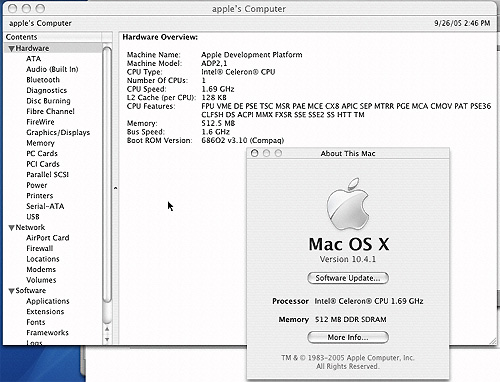Click the L2 Cache 128 KB value
This screenshot has width=500, height=382.
pyautogui.click(x=214, y=98)
